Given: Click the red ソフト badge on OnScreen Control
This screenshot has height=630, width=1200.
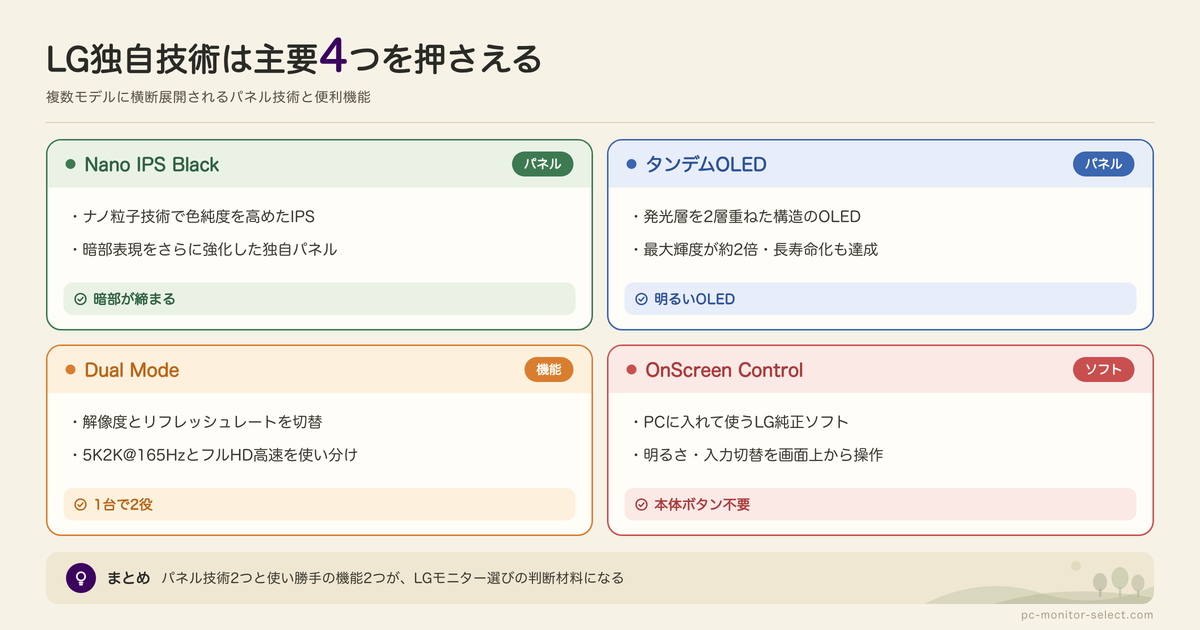Looking at the screenshot, I should click(x=1104, y=370).
